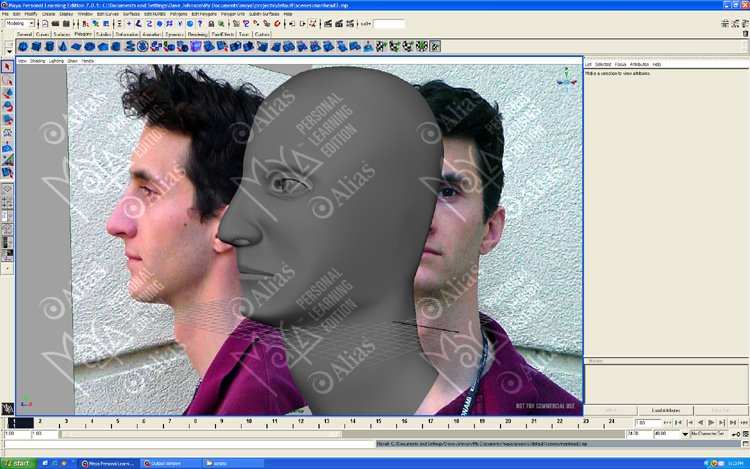
Task: Create a polygon cube from shelf
Action: (x=36, y=46)
